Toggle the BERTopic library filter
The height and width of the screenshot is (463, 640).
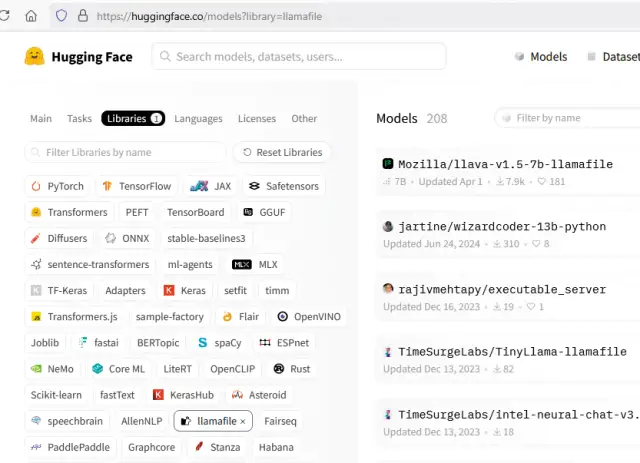click(x=158, y=343)
